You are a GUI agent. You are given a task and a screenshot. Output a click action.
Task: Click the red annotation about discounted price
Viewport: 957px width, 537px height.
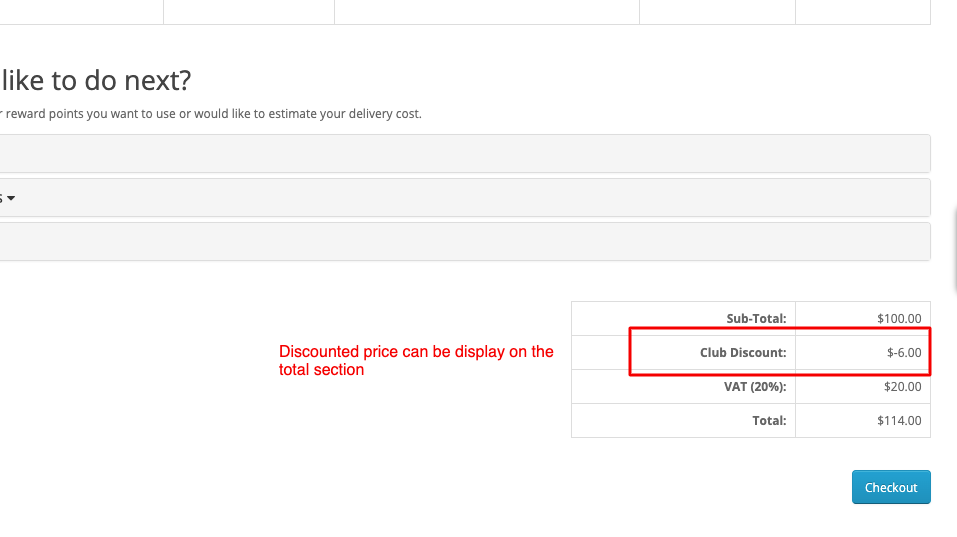point(416,361)
